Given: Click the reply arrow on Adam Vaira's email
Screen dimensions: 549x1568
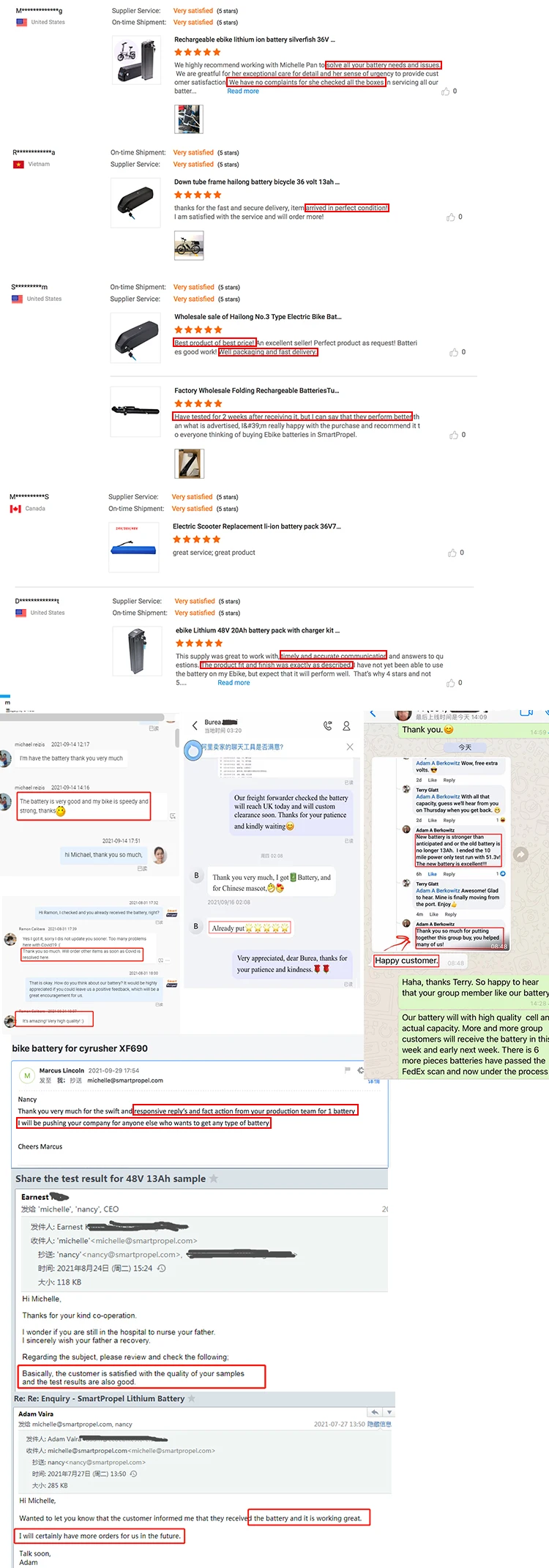Looking at the screenshot, I should tap(375, 1412).
